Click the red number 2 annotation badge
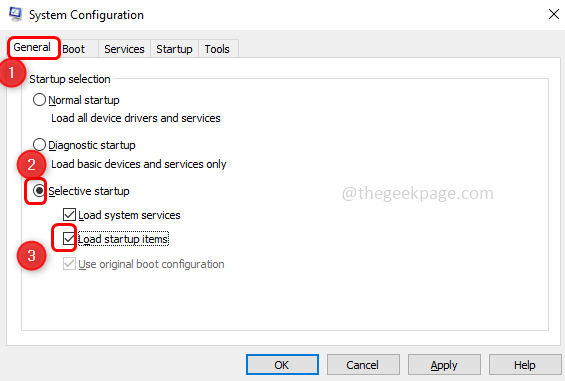This screenshot has width=565, height=381. tap(32, 164)
